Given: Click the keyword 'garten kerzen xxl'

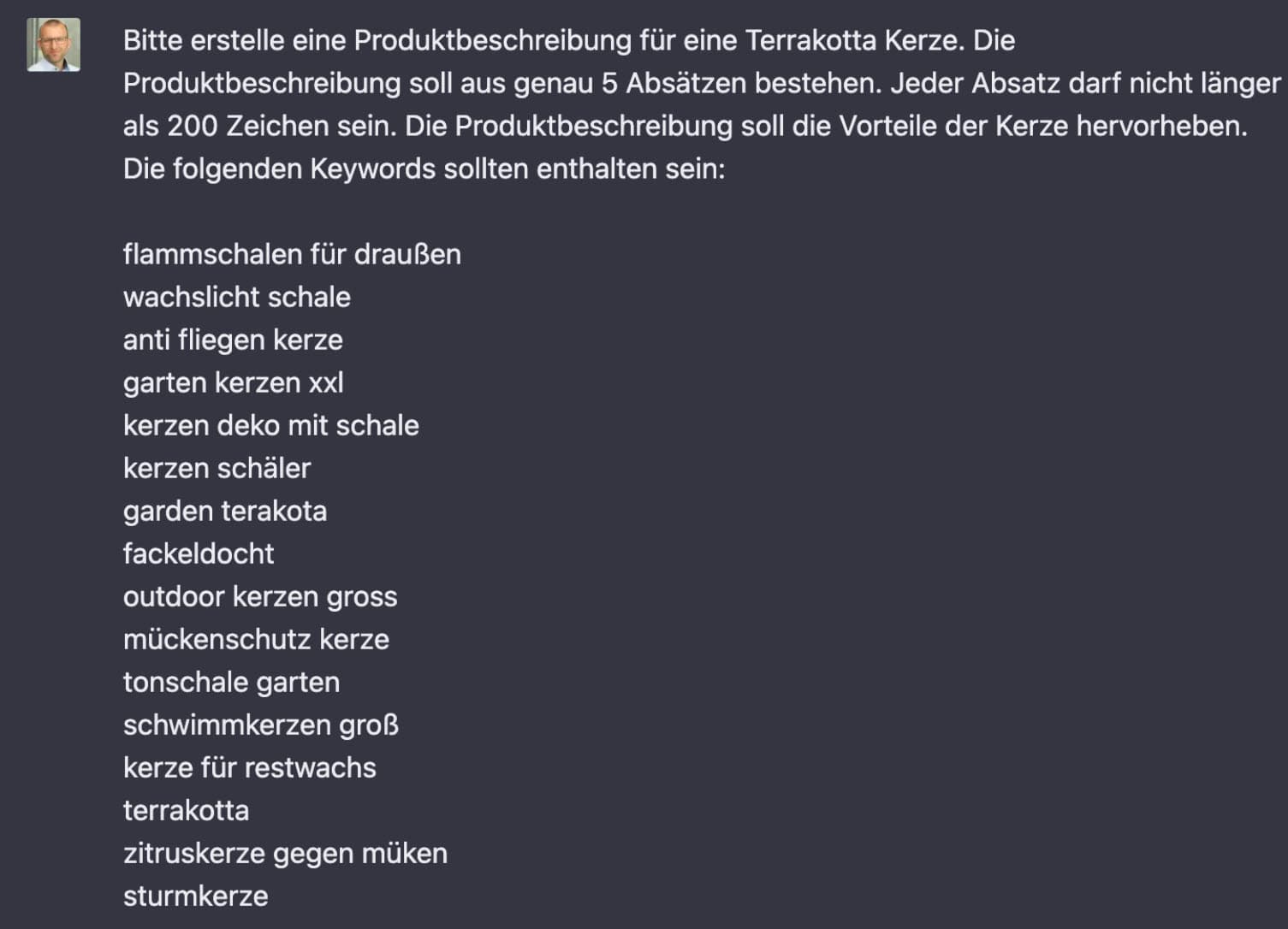Looking at the screenshot, I should coord(234,382).
